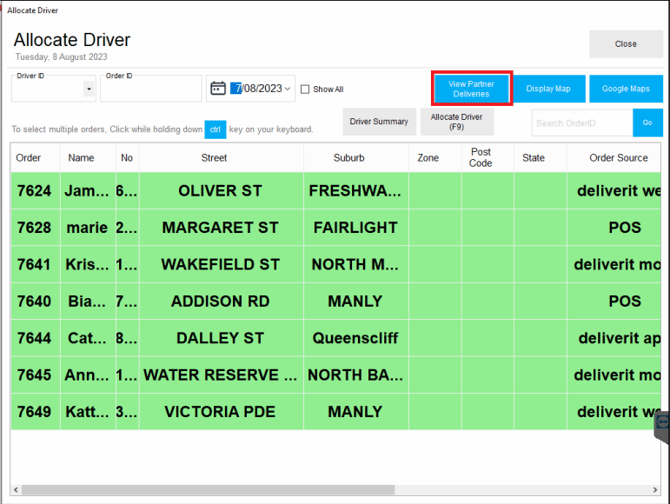The height and width of the screenshot is (504, 670).
Task: Click the blue ctrl key icon
Action: tap(215, 129)
